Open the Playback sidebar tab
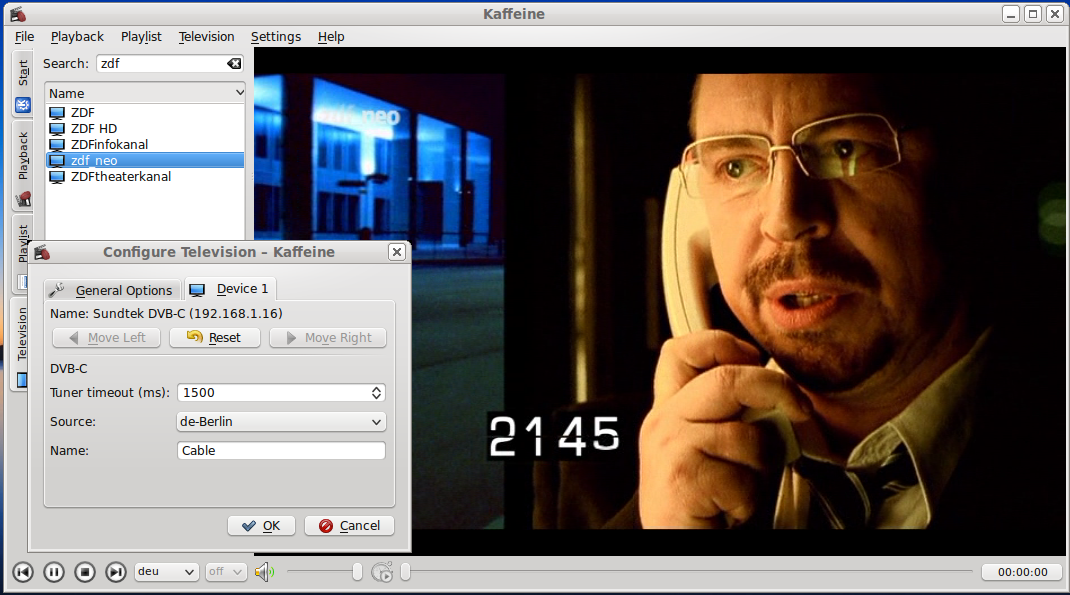 tap(23, 166)
